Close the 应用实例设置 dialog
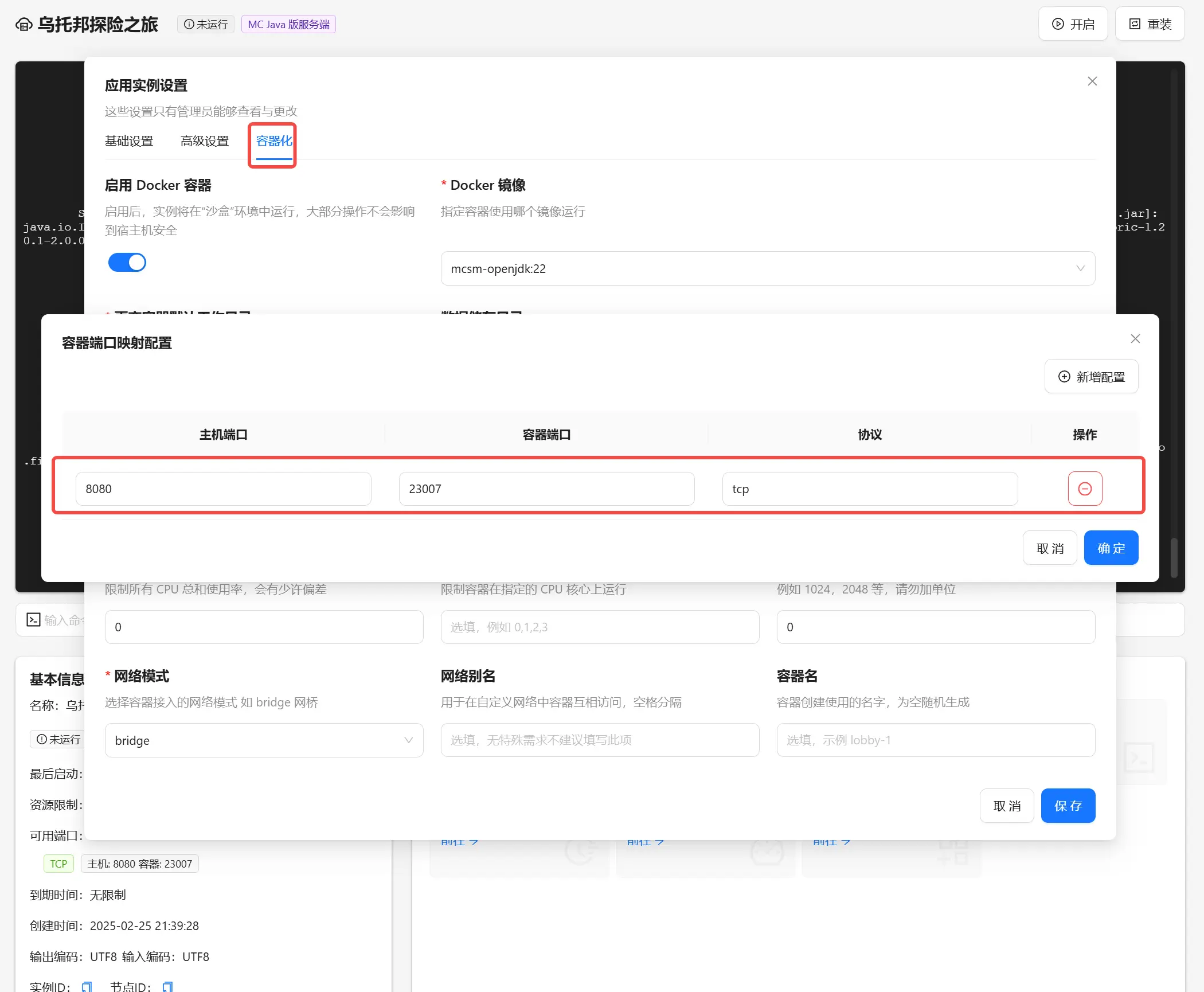1204x992 pixels. pos(1092,81)
